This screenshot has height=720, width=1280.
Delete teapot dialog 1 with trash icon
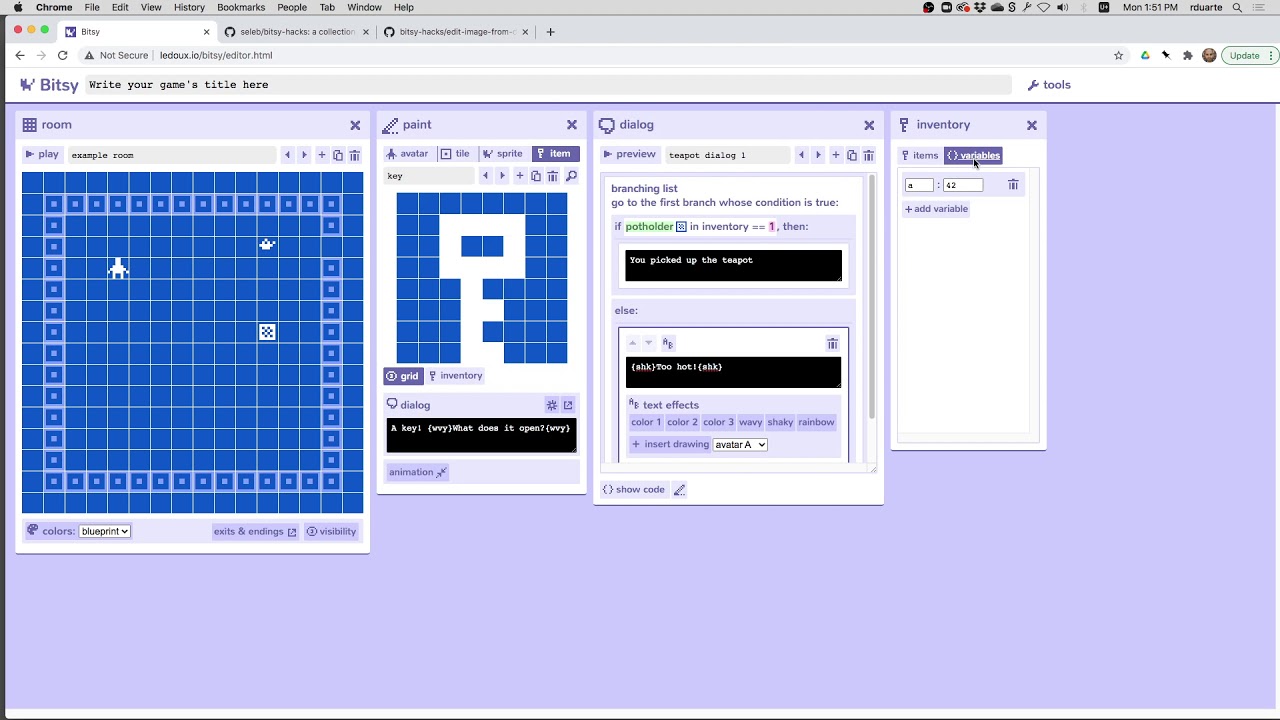point(868,155)
